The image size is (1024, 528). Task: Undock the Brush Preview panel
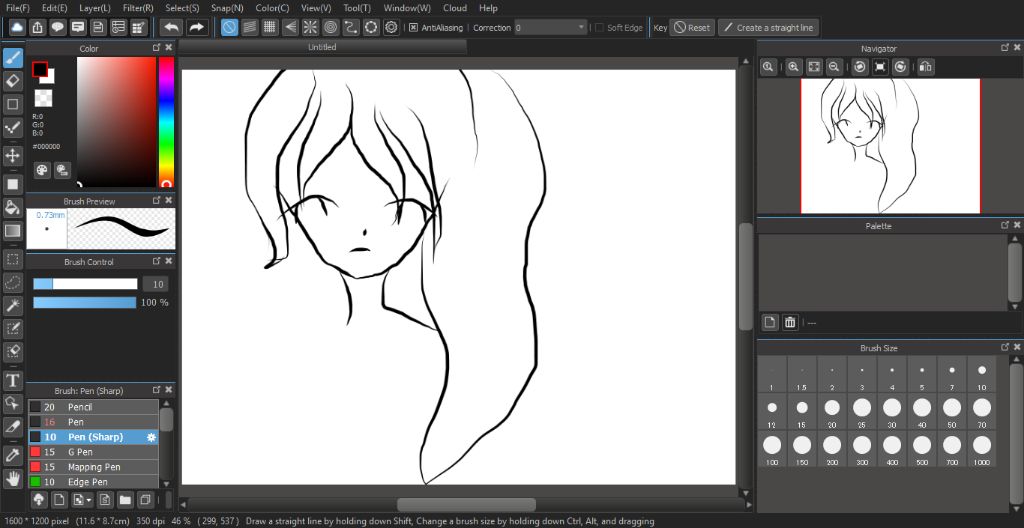[156, 201]
